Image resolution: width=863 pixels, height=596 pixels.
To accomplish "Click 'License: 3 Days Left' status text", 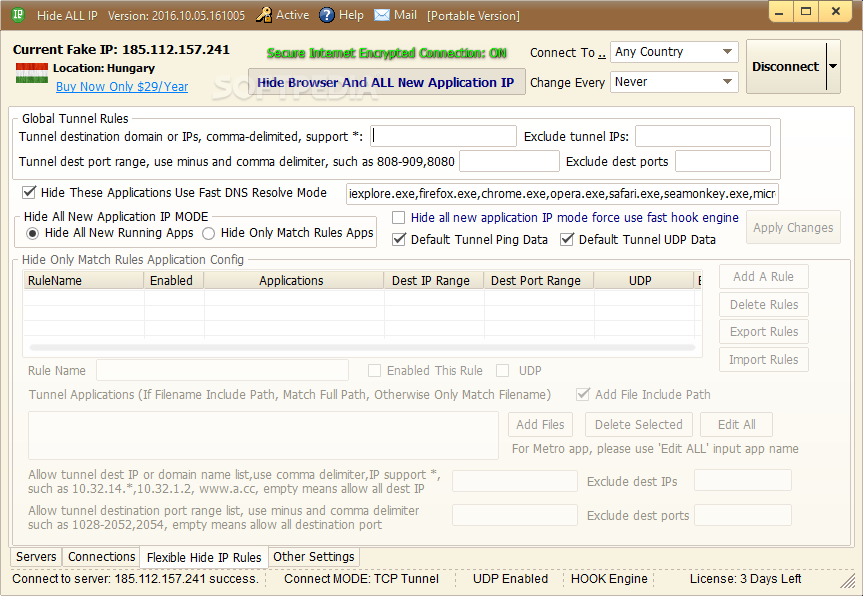I will 745,579.
